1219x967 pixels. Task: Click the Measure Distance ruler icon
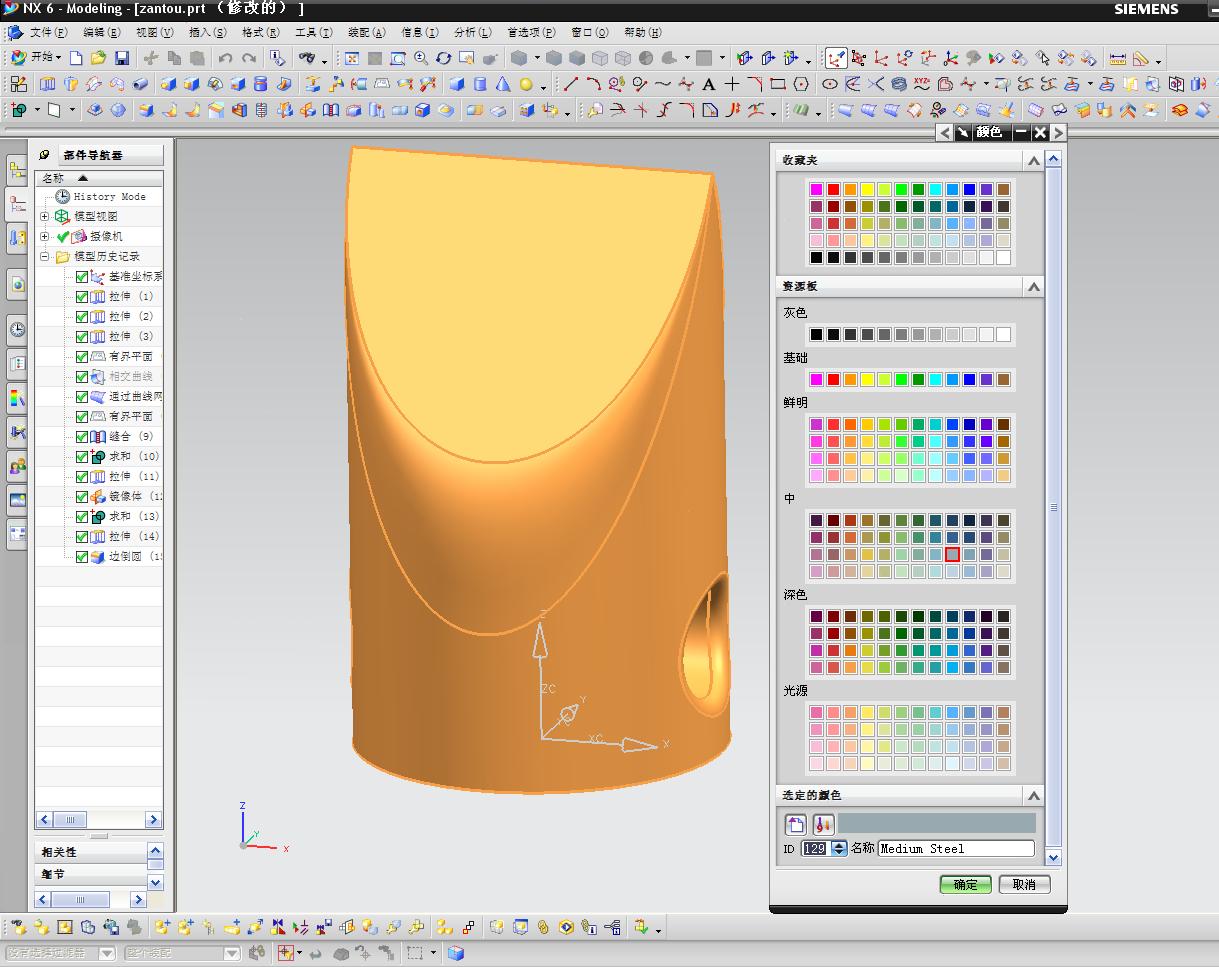[x=1118, y=58]
